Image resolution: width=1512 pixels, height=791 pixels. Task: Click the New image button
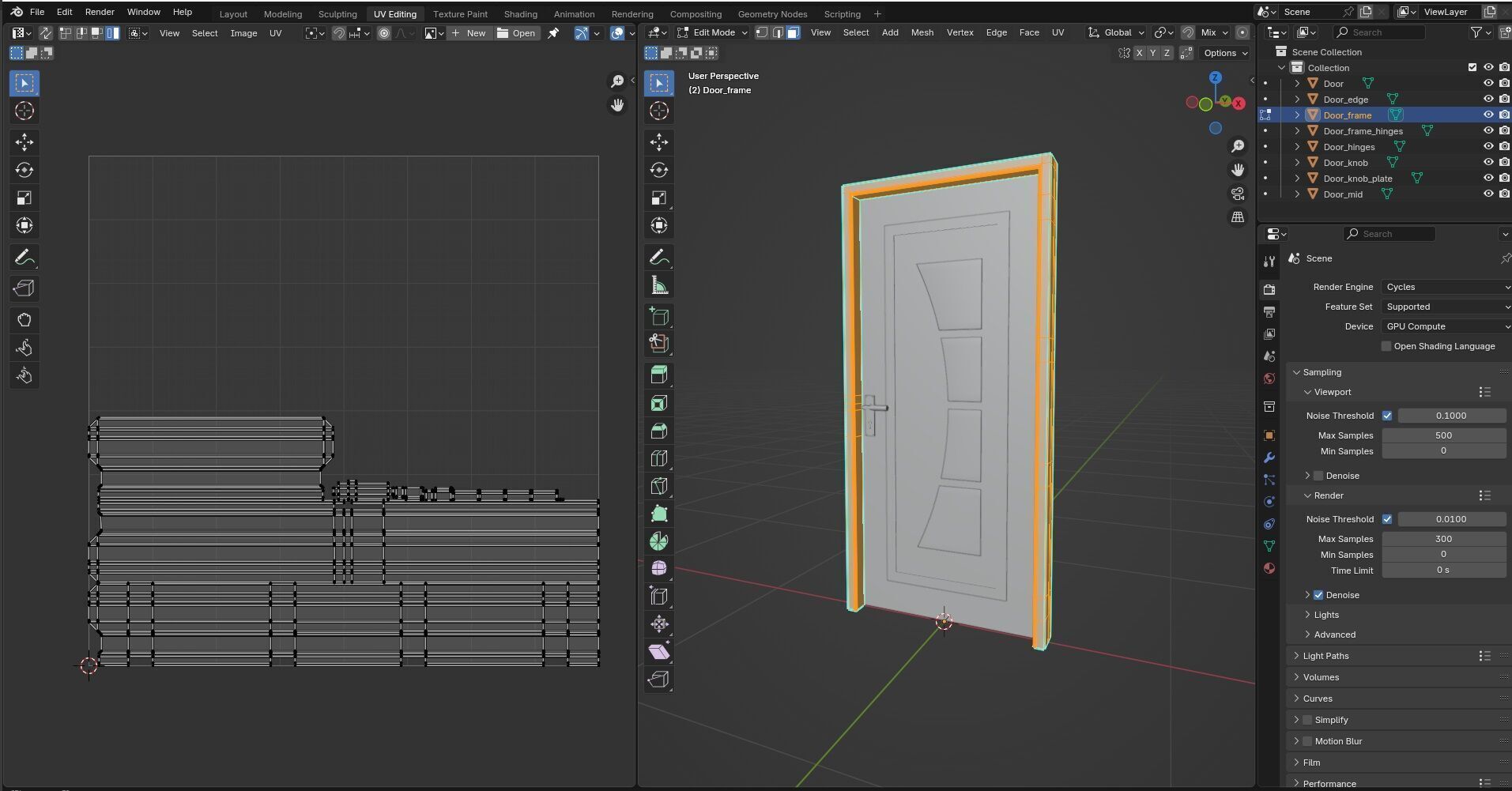click(x=469, y=33)
